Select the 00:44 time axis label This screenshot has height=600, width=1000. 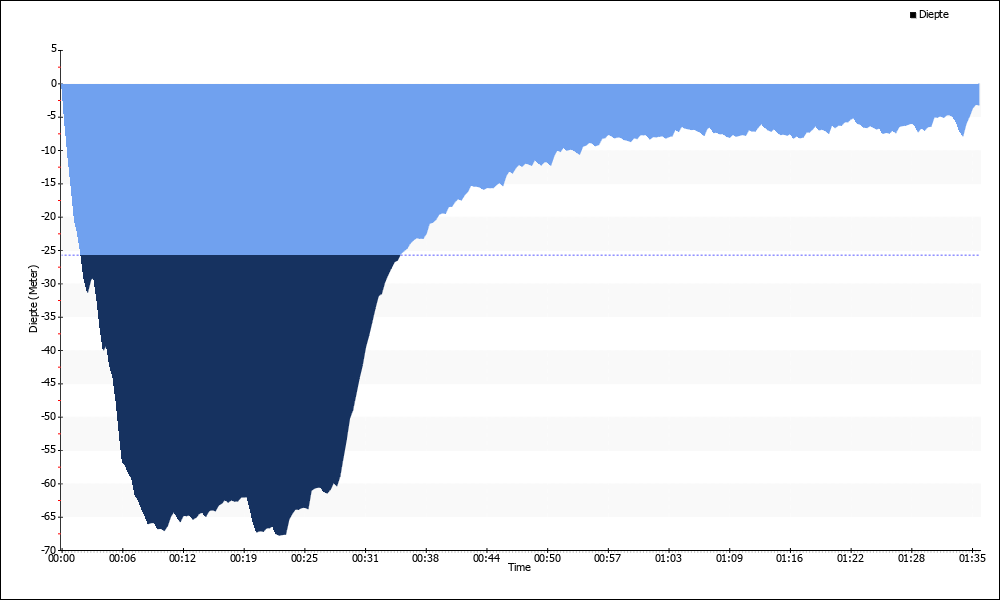coord(487,559)
